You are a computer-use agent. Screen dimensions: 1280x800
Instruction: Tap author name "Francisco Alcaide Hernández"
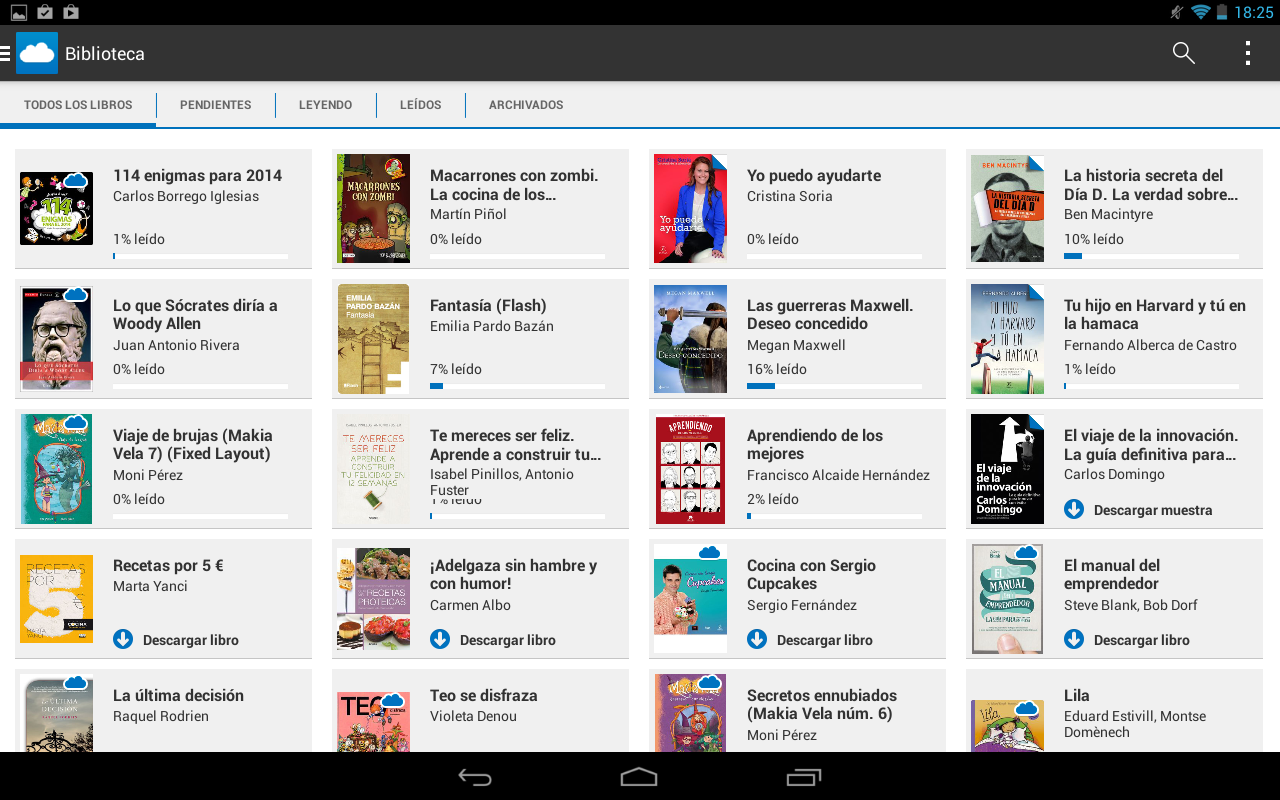coord(838,475)
